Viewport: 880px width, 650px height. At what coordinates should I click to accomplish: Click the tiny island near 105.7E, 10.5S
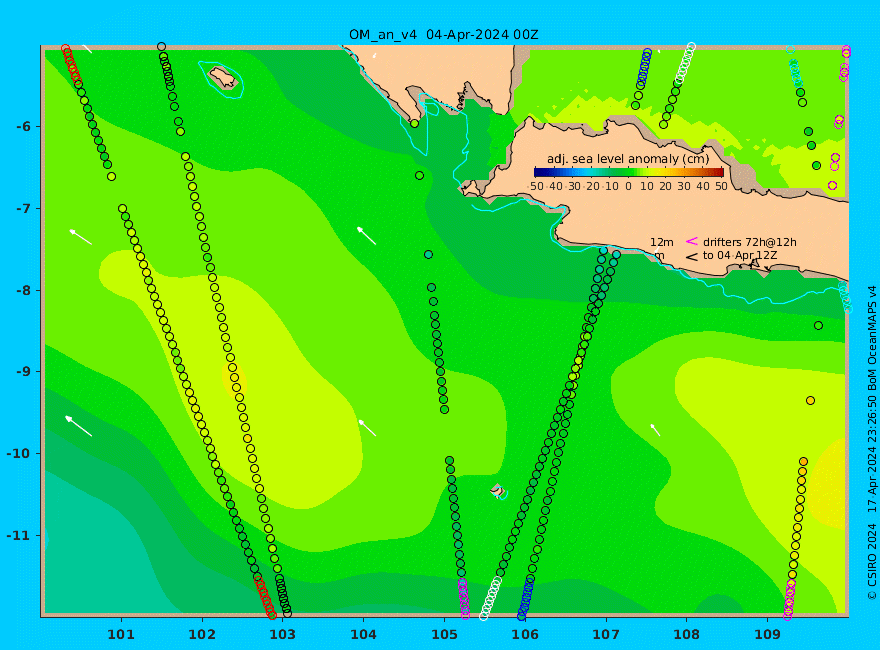[x=498, y=491]
